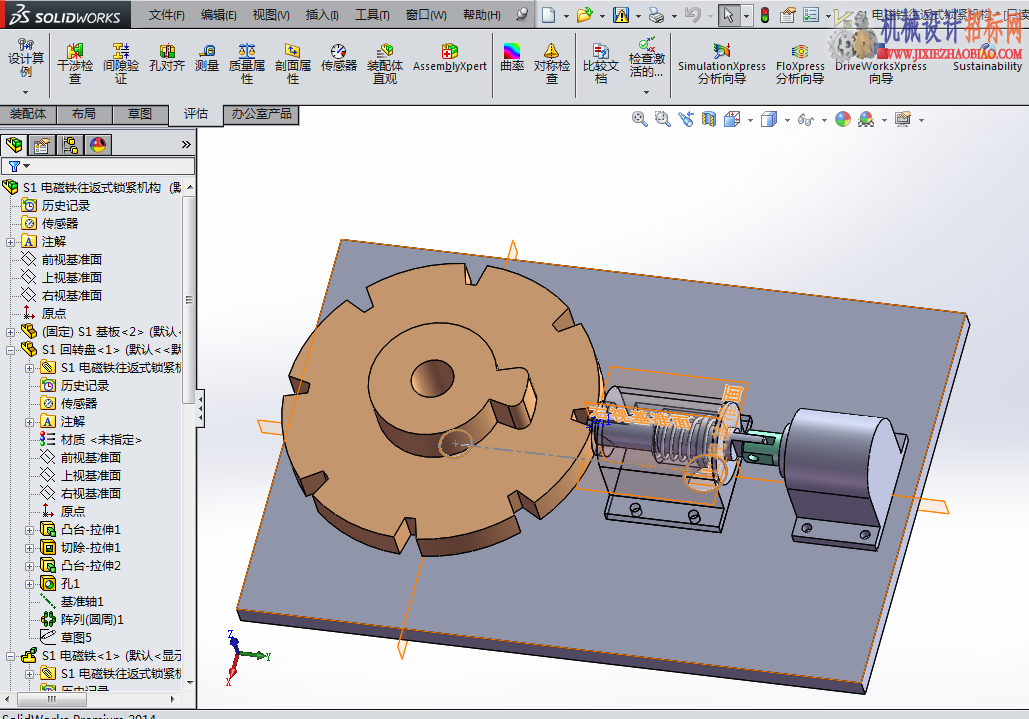Expand 凸台-拉伸1 feature
Image resolution: width=1029 pixels, height=719 pixels.
30,530
